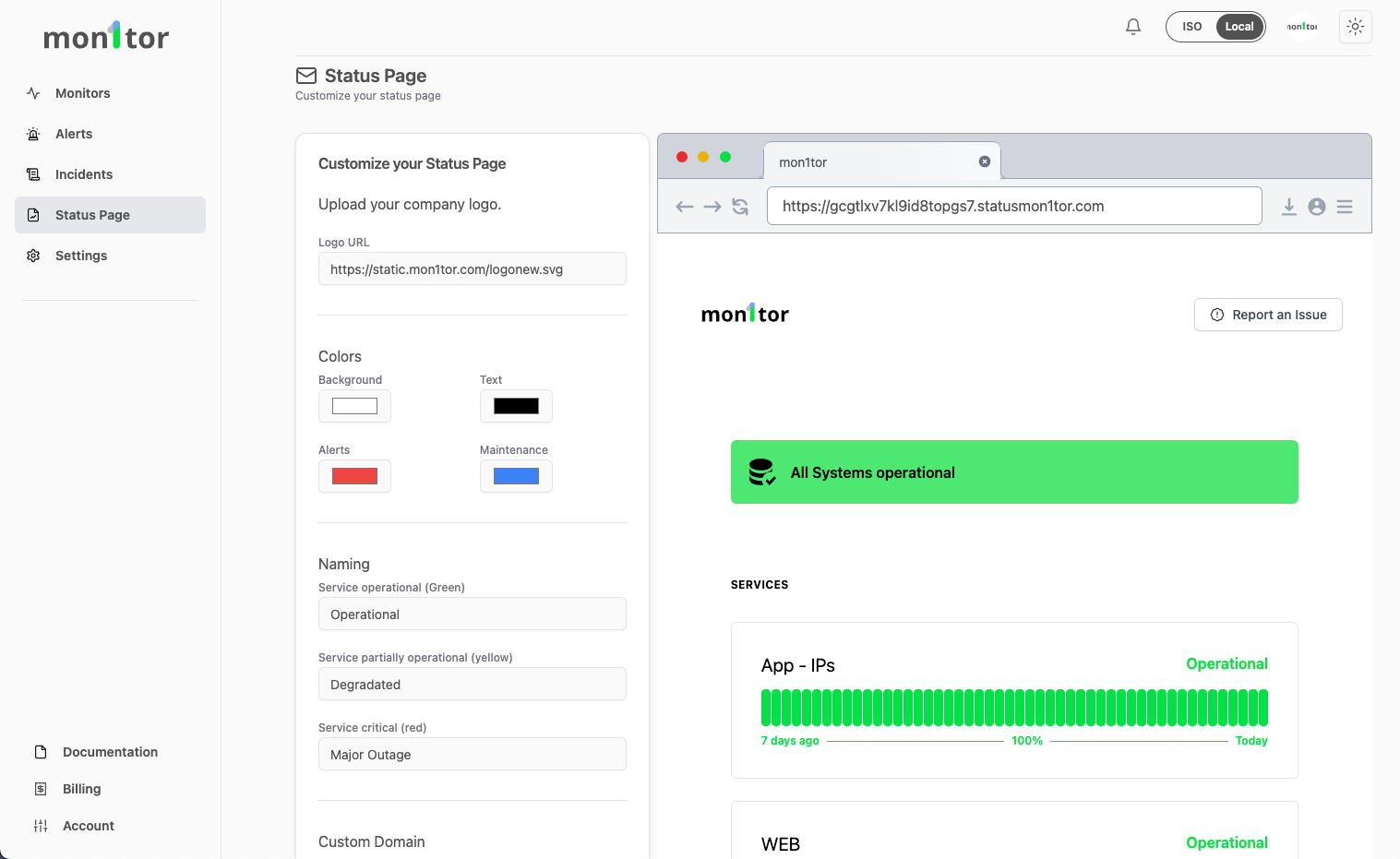Viewport: 1400px width, 859px height.
Task: Click the Billing receipt icon
Action: click(x=41, y=789)
